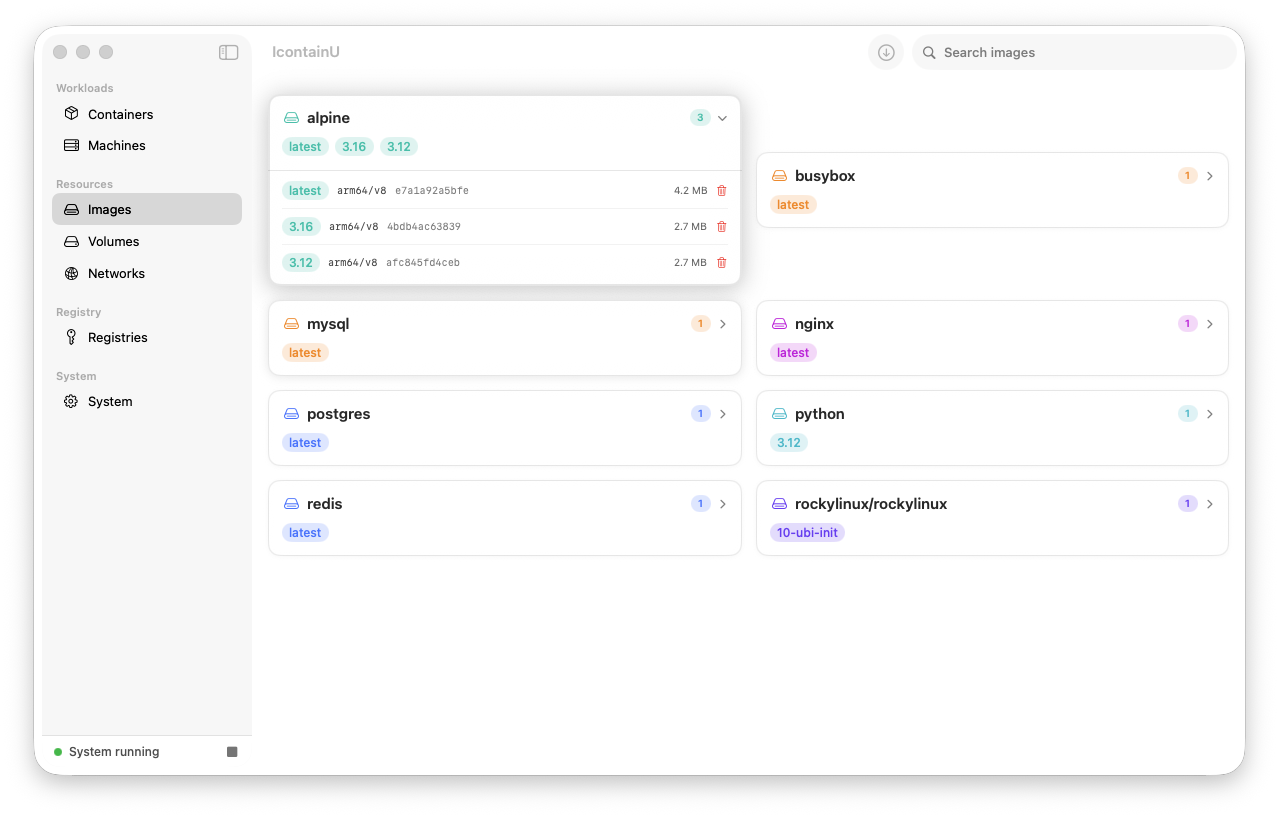
Task: Click the postgres card disk icon
Action: (292, 414)
